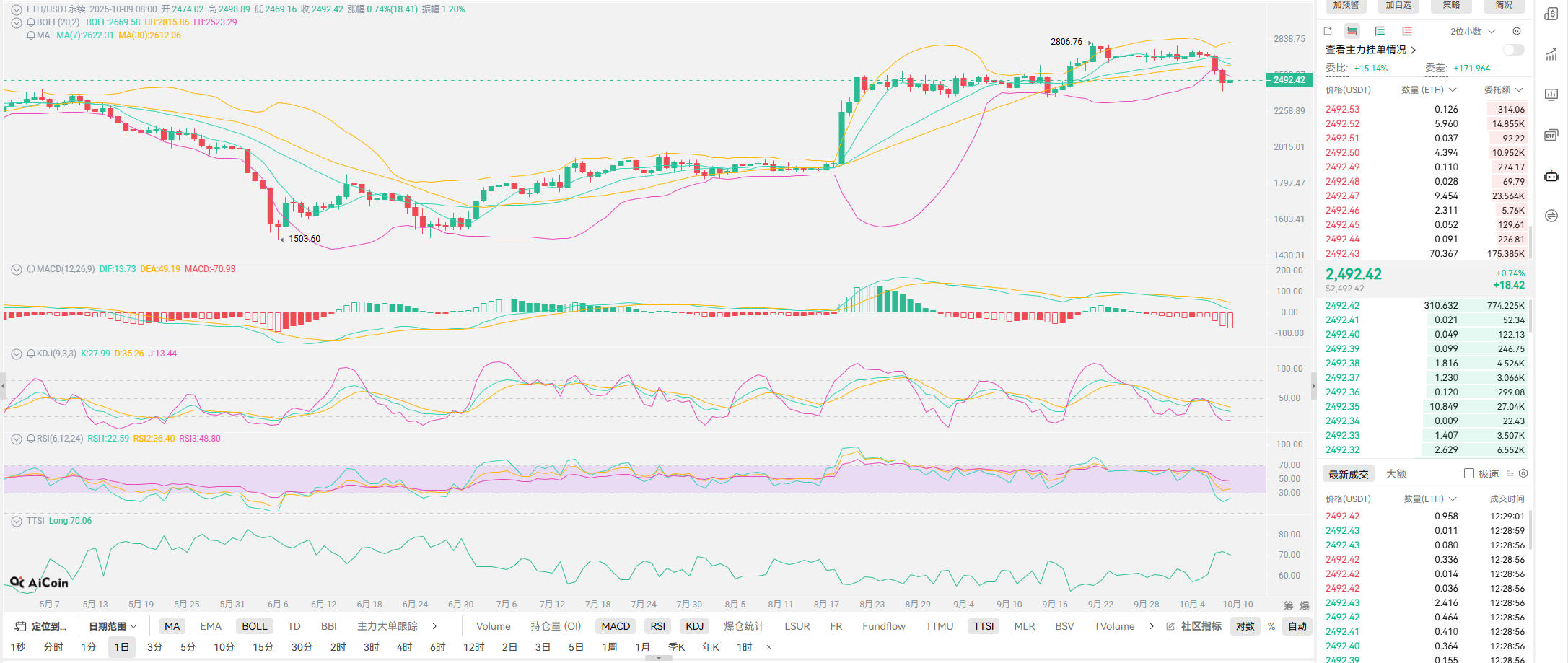The image size is (1568, 663).
Task: Open the dollar-document sidebar icon
Action: click(x=1551, y=14)
